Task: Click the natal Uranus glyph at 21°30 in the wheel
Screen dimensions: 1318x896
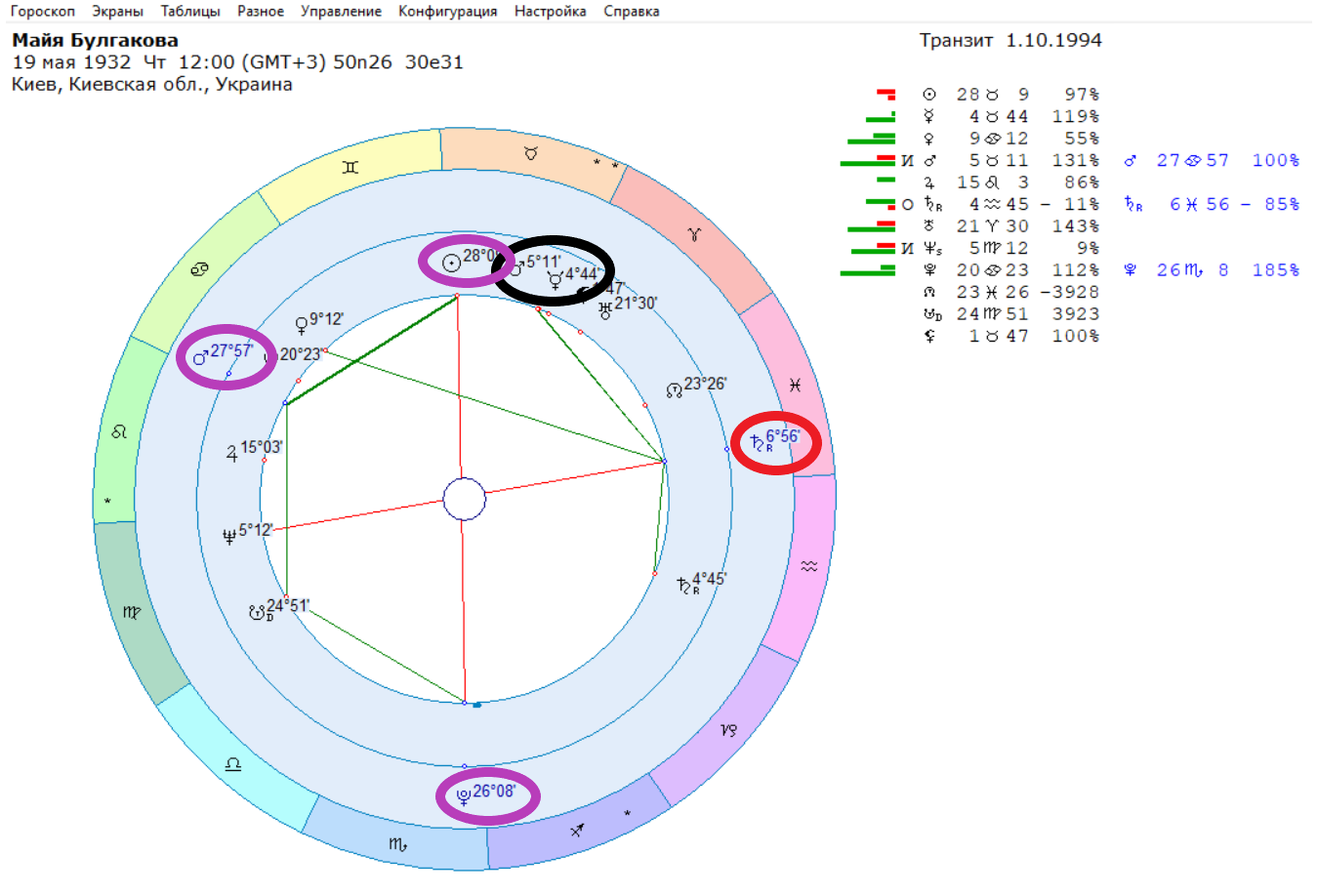Action: click(x=604, y=309)
